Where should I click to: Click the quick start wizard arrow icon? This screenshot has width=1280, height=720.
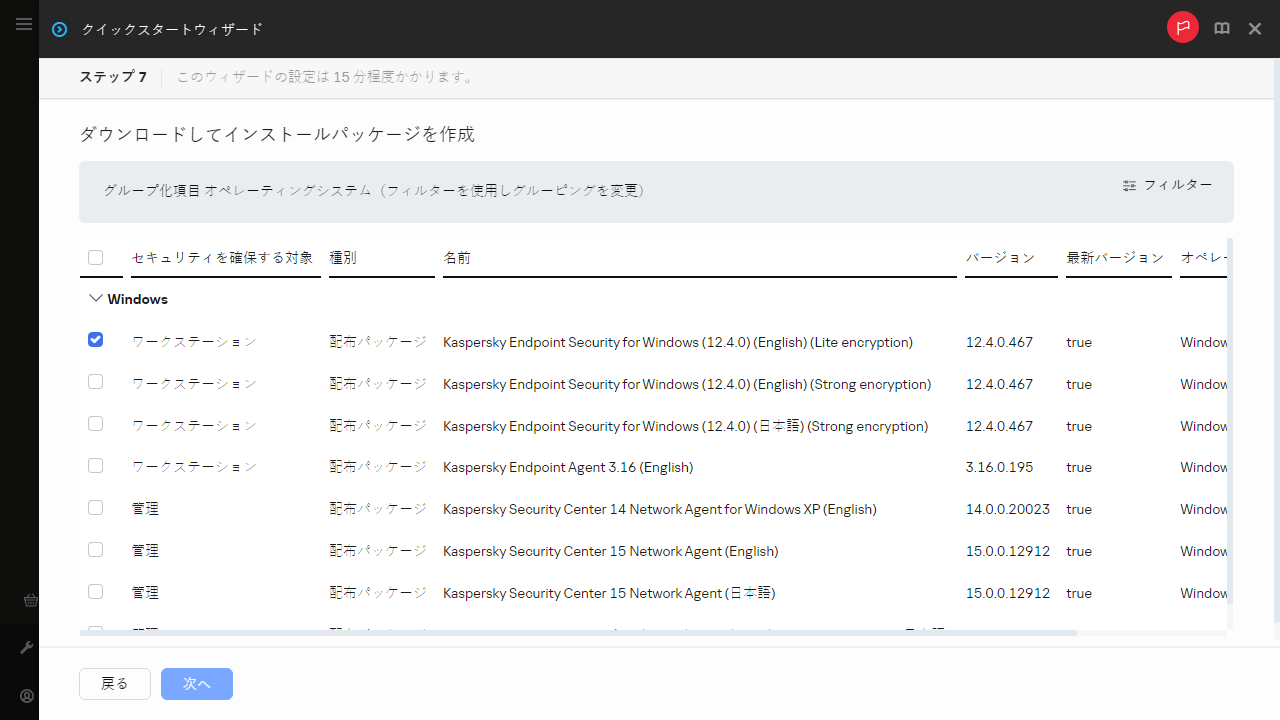60,29
